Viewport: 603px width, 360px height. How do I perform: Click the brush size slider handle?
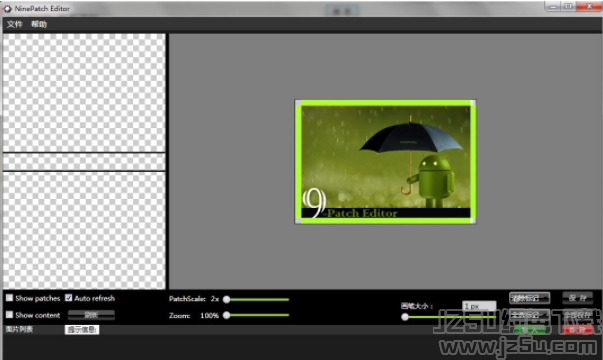click(x=405, y=317)
